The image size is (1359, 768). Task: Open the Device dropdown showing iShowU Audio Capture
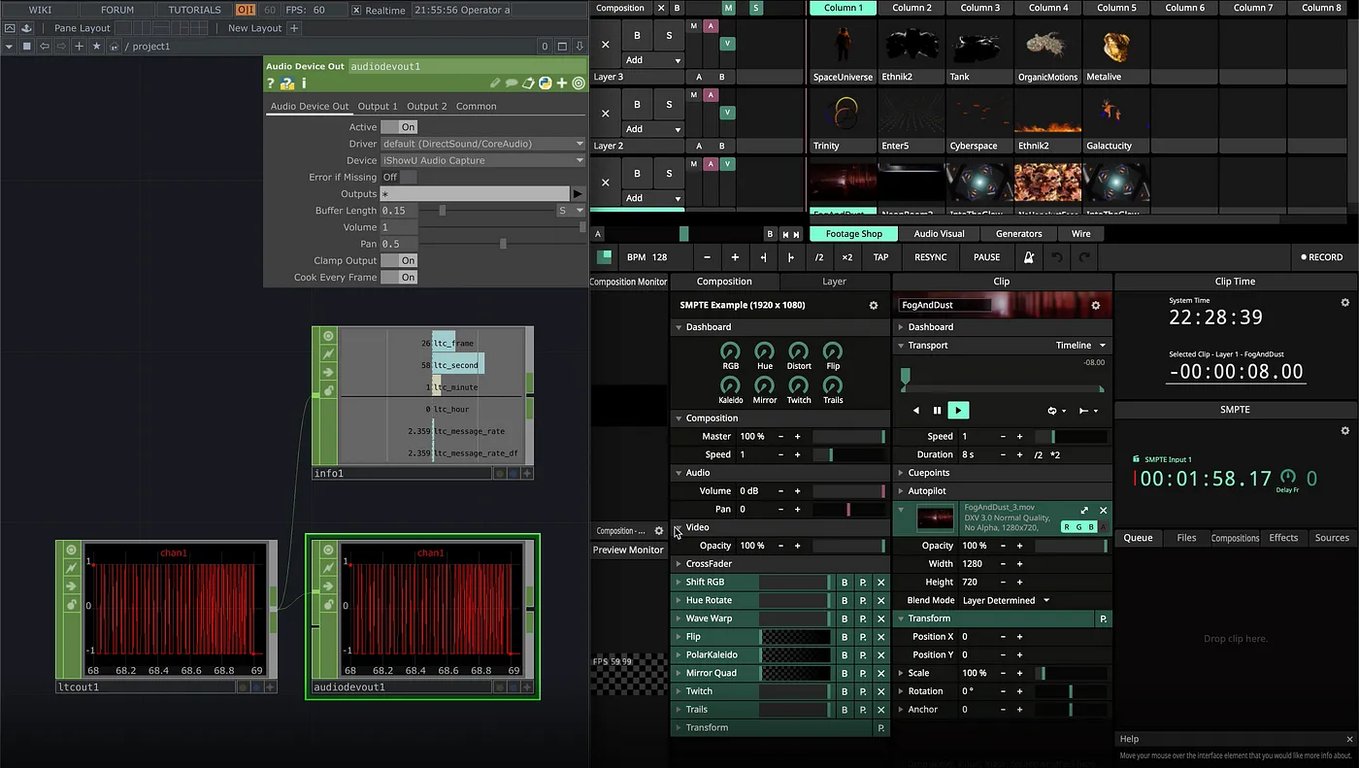[x=483, y=160]
